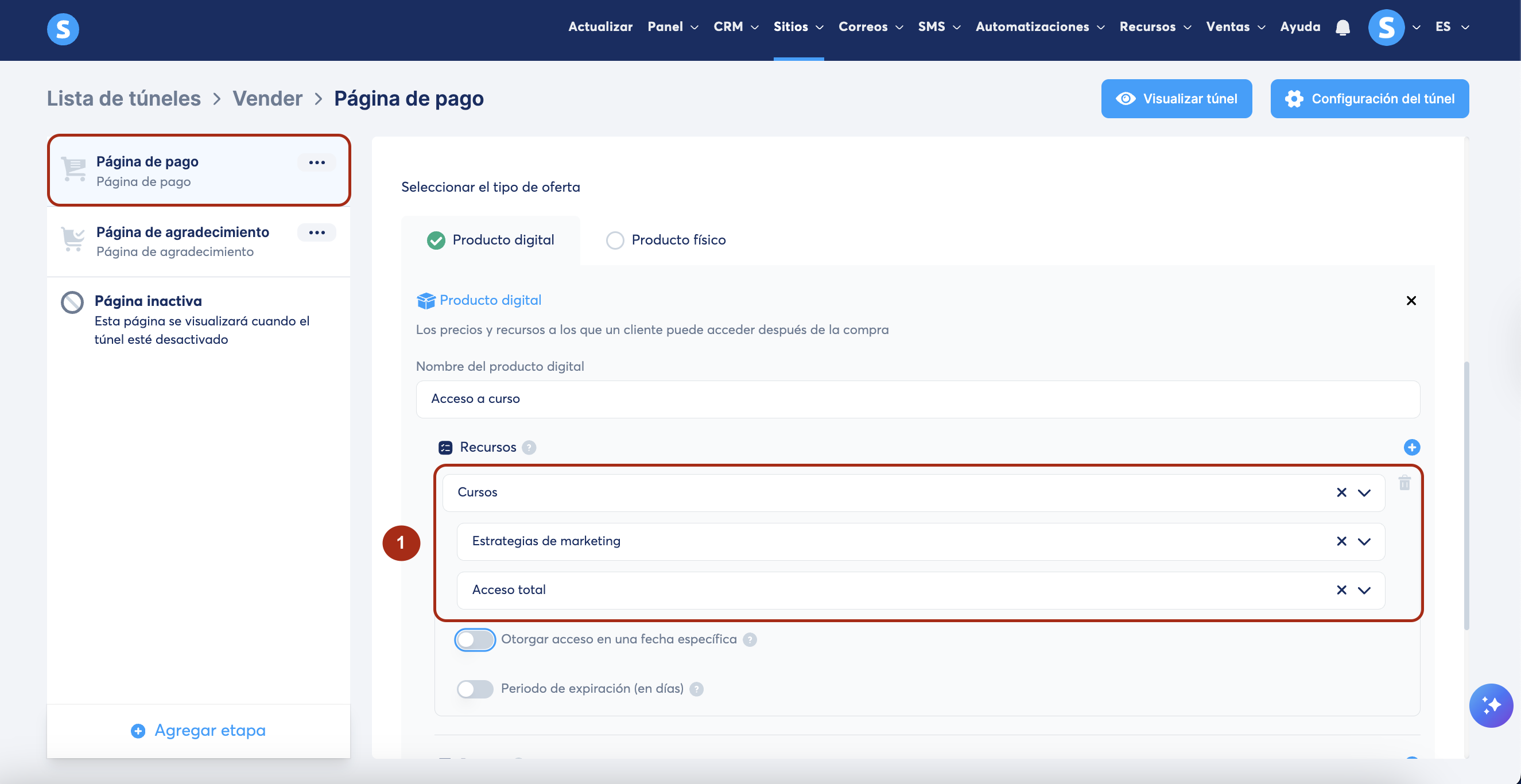The width and height of the screenshot is (1521, 784).
Task: Expand the Cursos dropdown
Action: (1363, 492)
